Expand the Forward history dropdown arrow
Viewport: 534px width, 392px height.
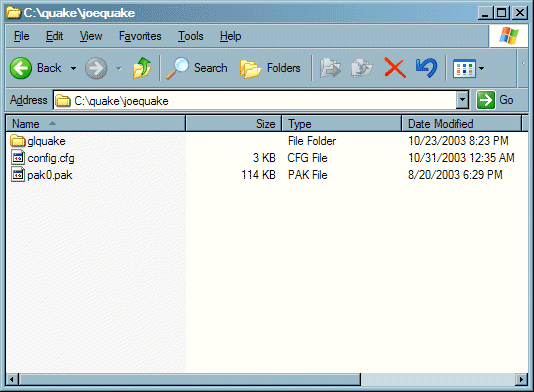[119, 68]
